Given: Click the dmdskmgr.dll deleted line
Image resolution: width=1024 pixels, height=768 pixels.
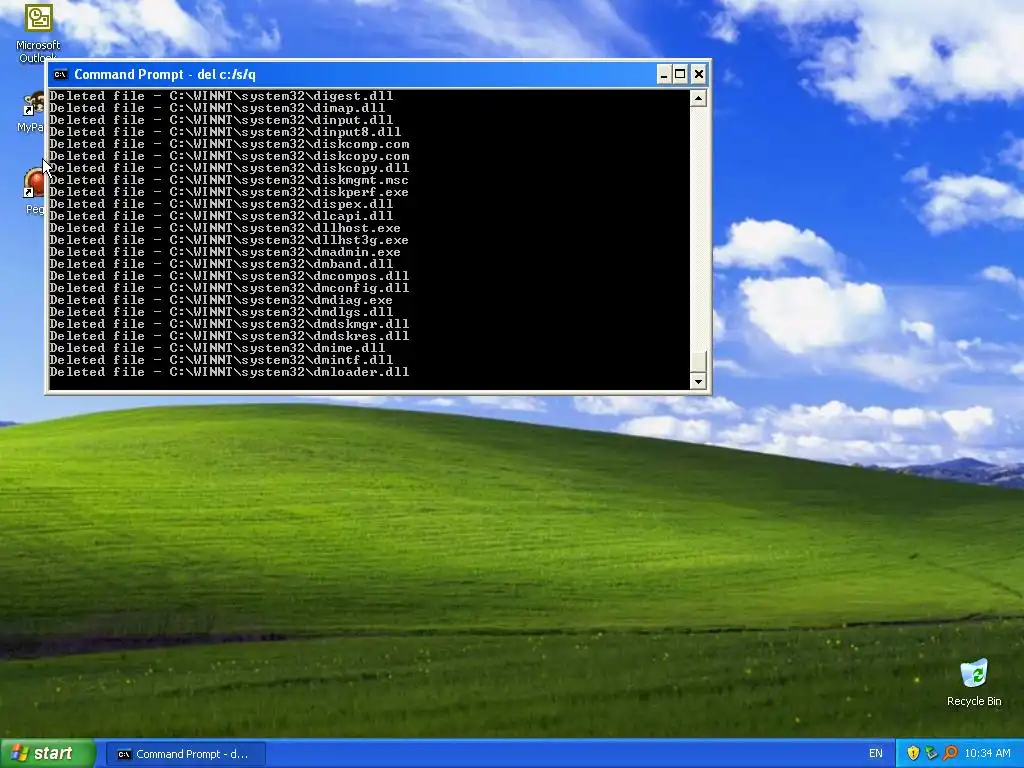Looking at the screenshot, I should point(230,324).
